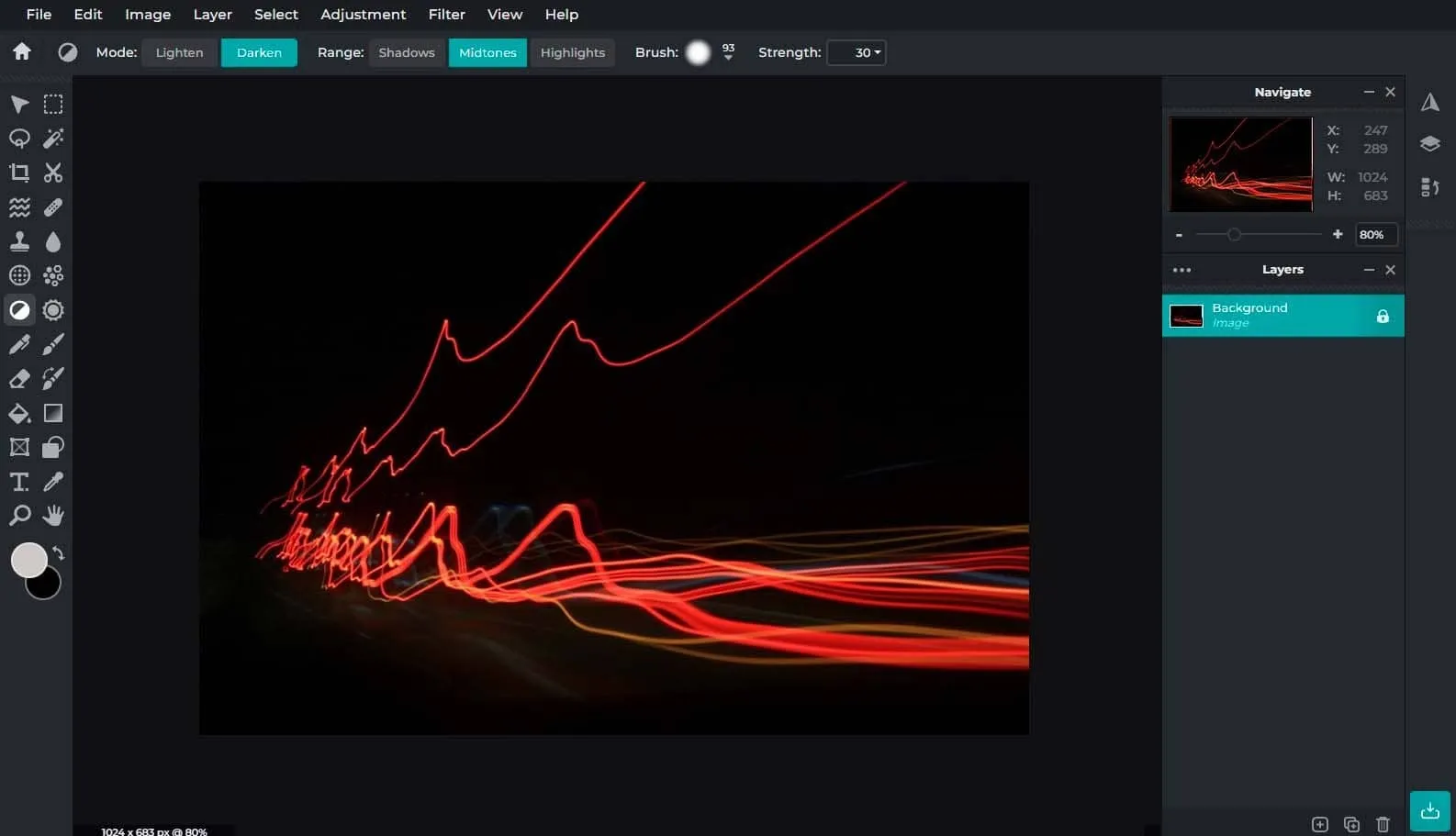
Task: Switch mode to Lighten
Action: (x=179, y=52)
